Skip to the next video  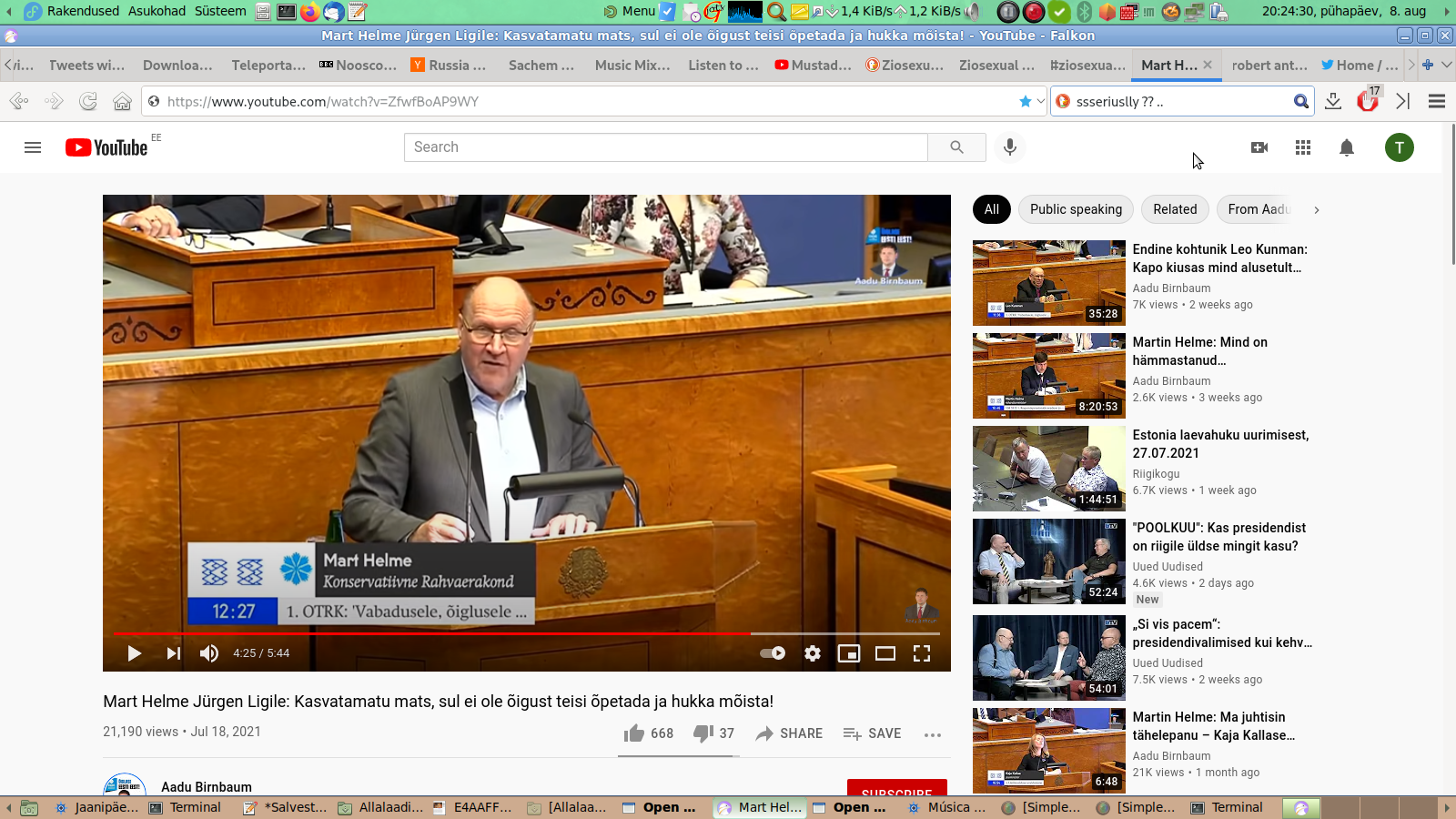click(x=173, y=653)
